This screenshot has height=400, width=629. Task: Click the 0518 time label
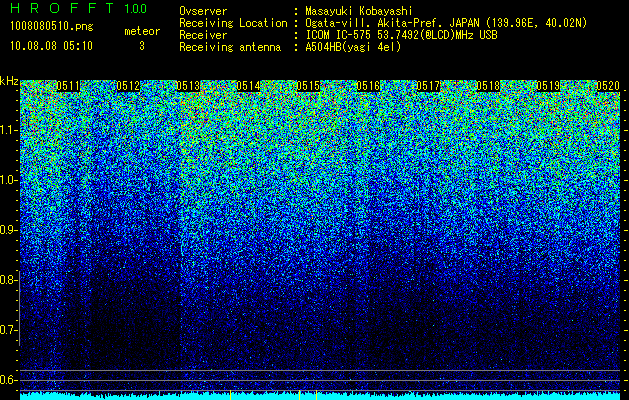[x=488, y=86]
